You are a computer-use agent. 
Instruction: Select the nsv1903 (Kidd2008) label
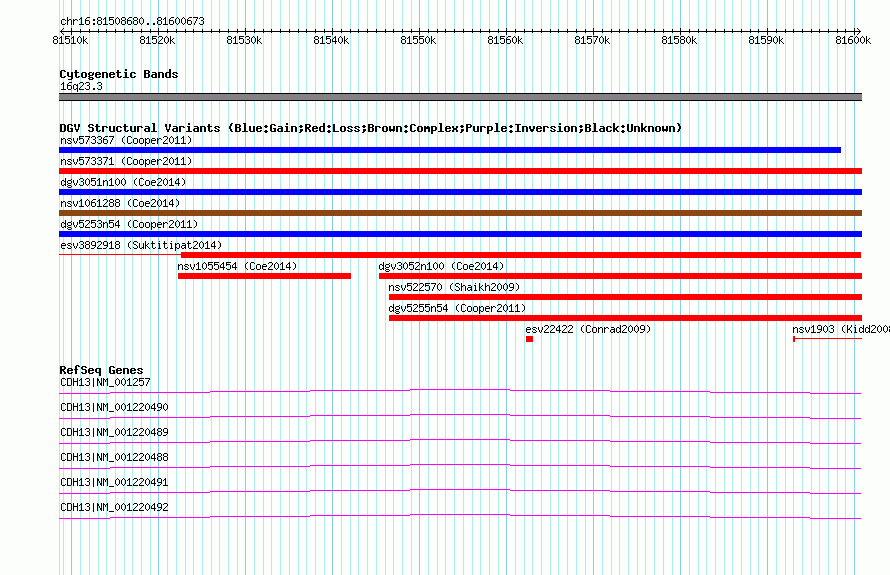[841, 329]
